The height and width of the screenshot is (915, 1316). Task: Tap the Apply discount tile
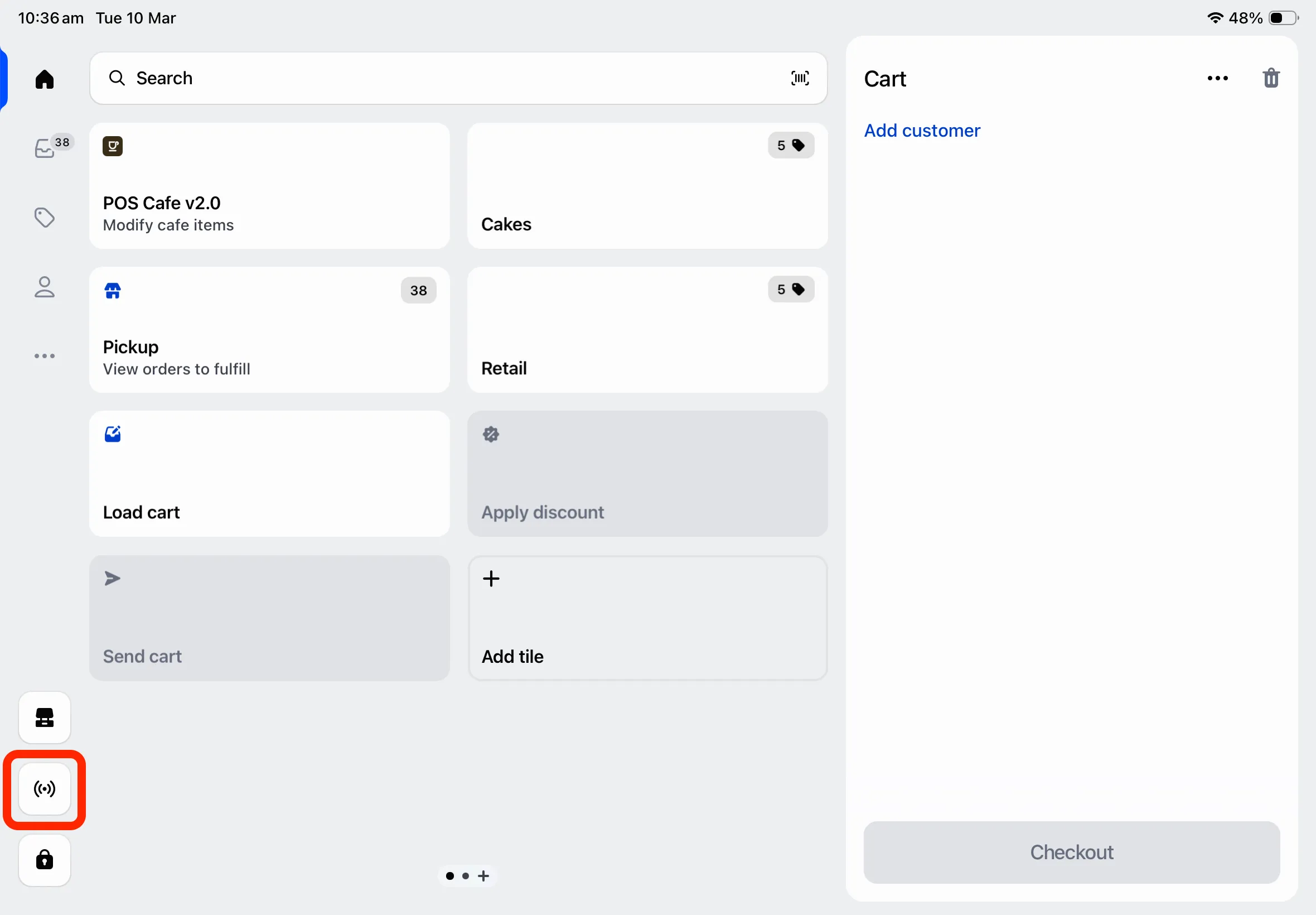[x=647, y=474]
